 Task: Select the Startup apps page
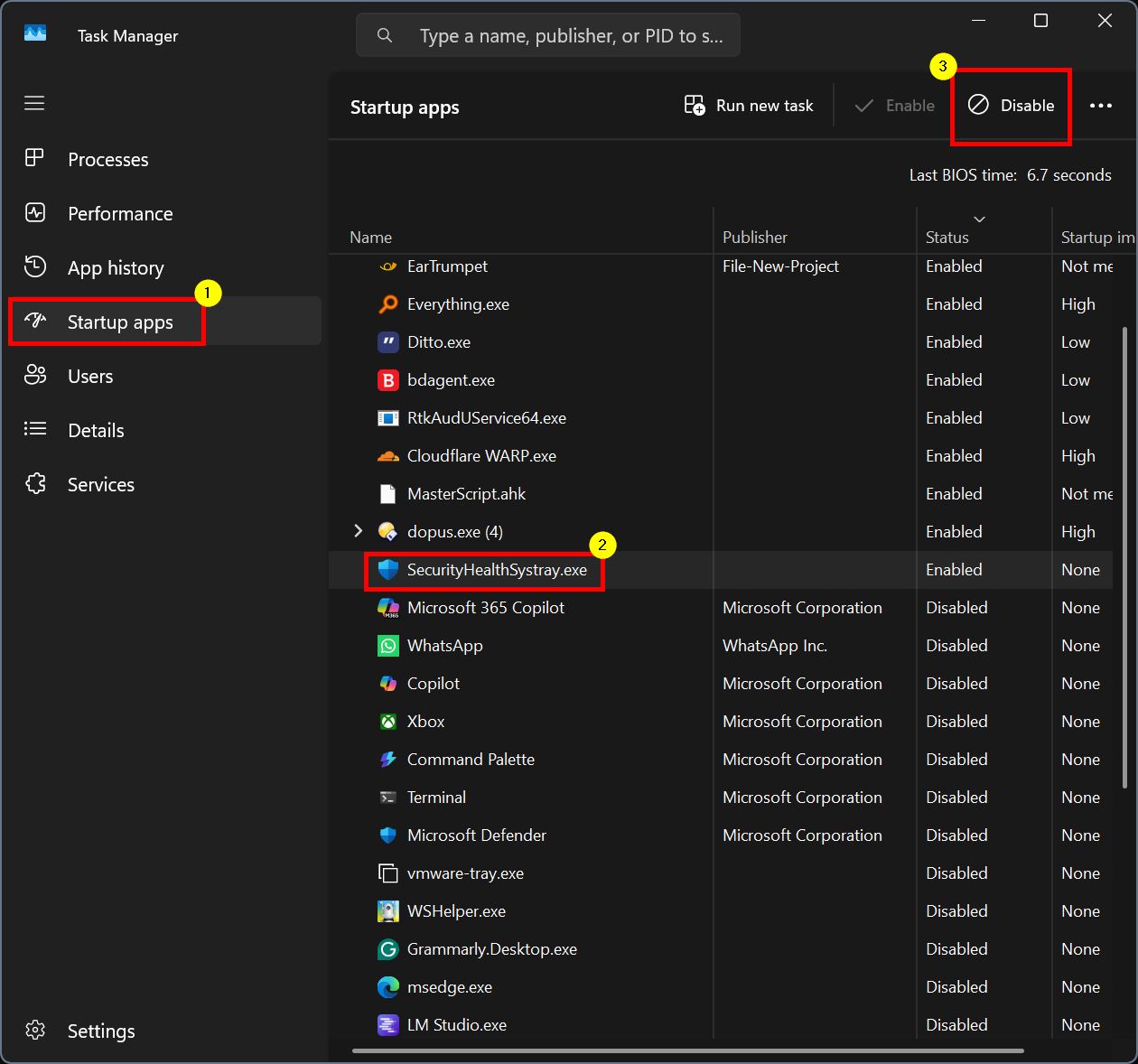pos(164,322)
